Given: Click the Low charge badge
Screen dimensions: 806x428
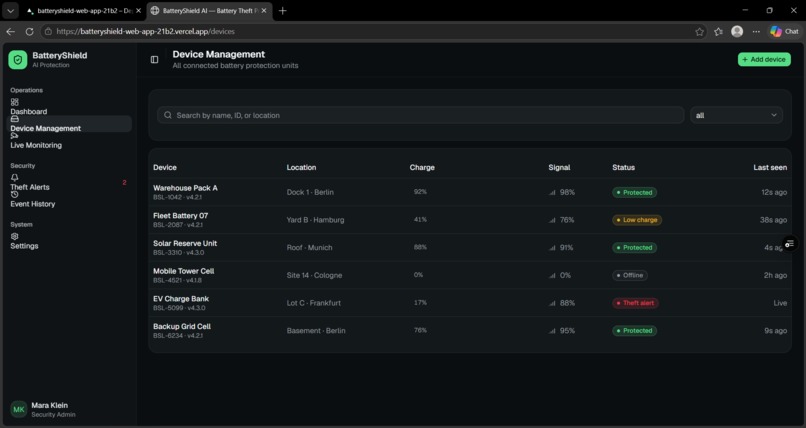Looking at the screenshot, I should [x=637, y=220].
